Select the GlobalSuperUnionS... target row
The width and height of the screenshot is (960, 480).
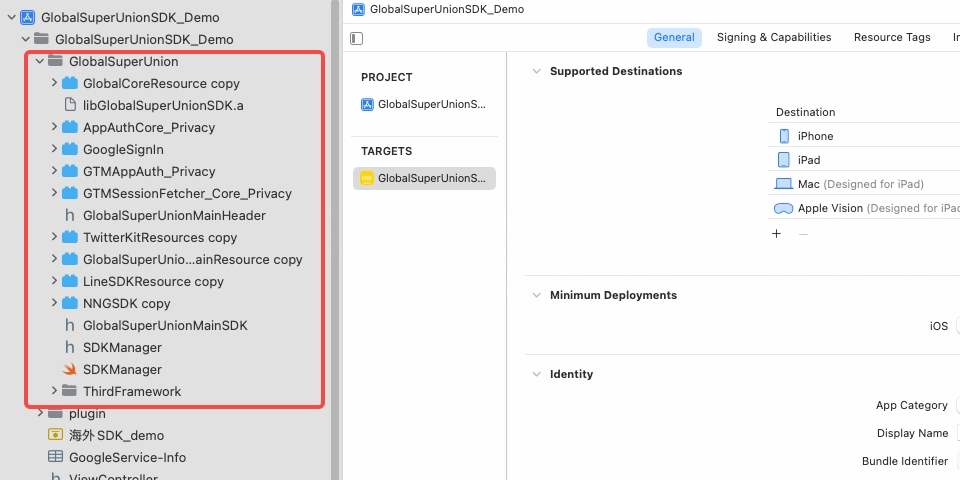[424, 178]
